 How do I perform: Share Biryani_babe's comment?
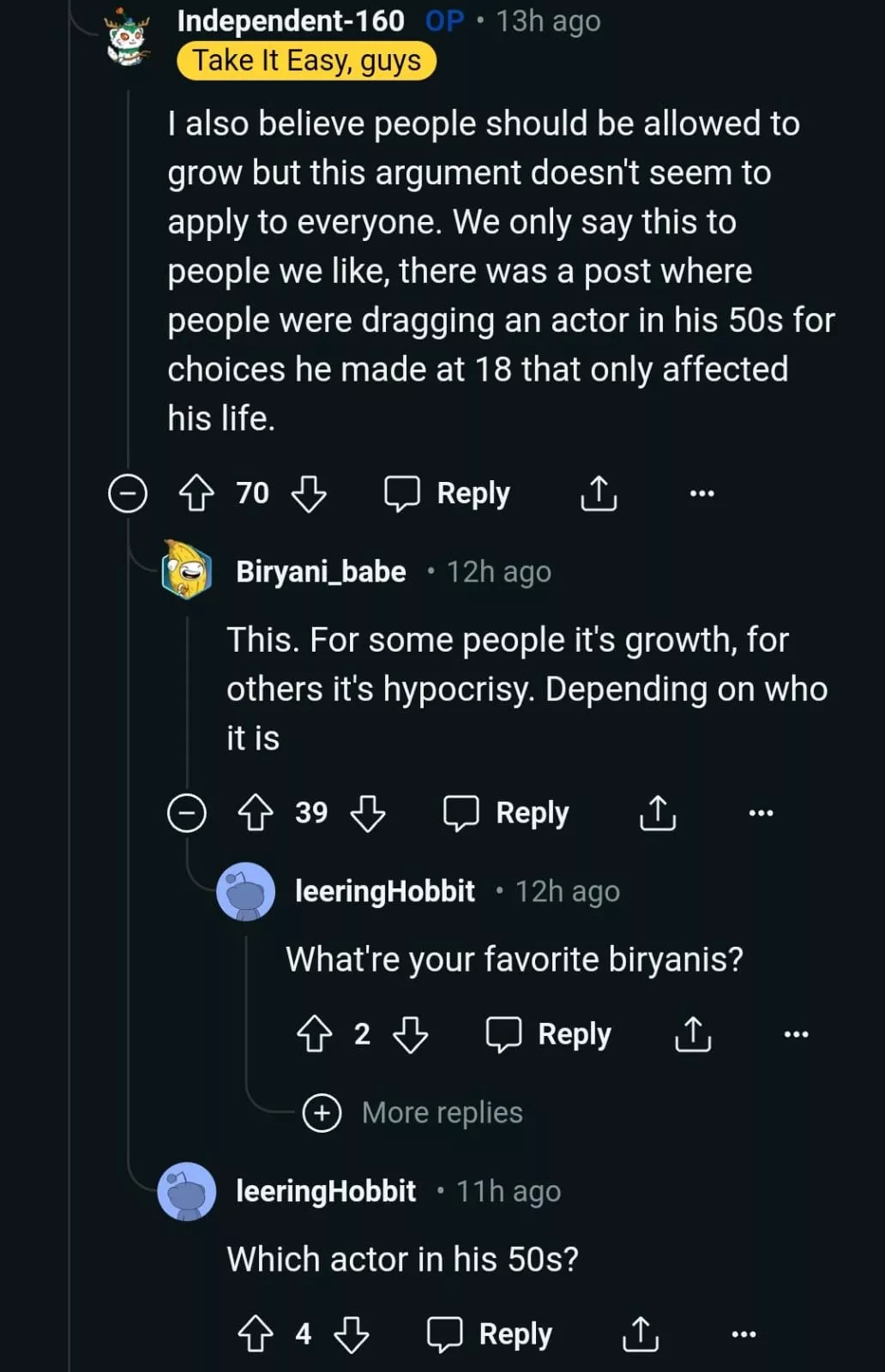click(x=658, y=813)
